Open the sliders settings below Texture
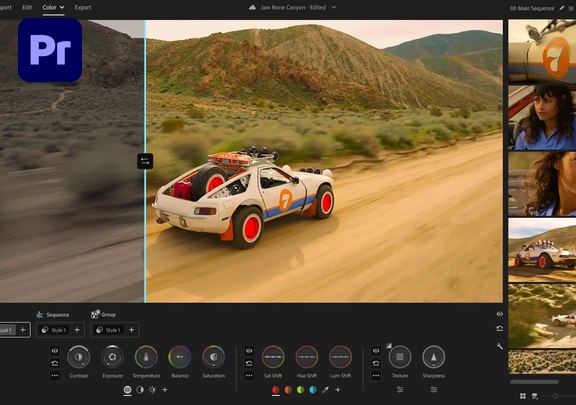The width and height of the screenshot is (576, 405). coord(400,390)
